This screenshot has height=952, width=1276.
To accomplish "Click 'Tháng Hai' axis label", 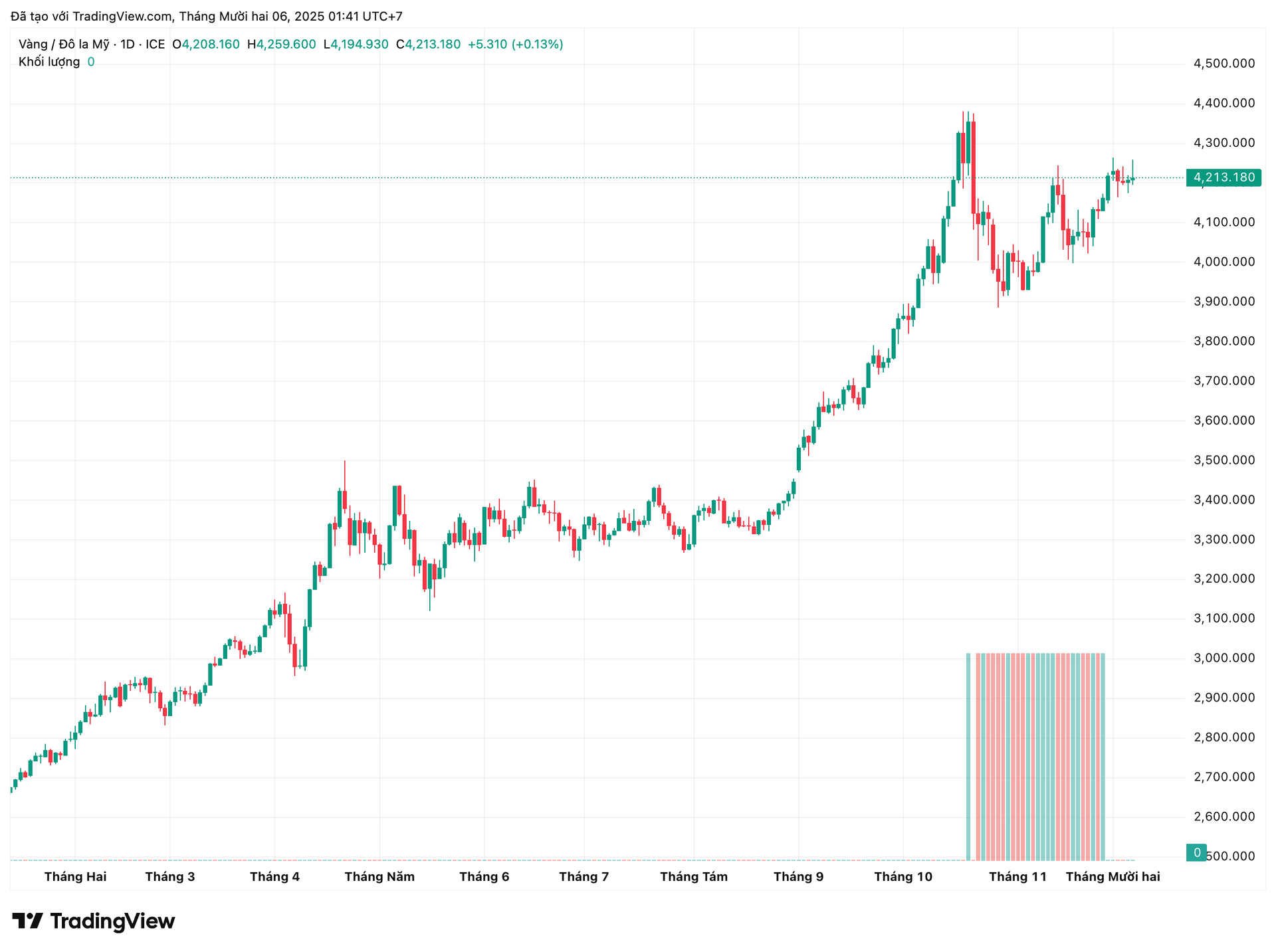I will coord(75,876).
